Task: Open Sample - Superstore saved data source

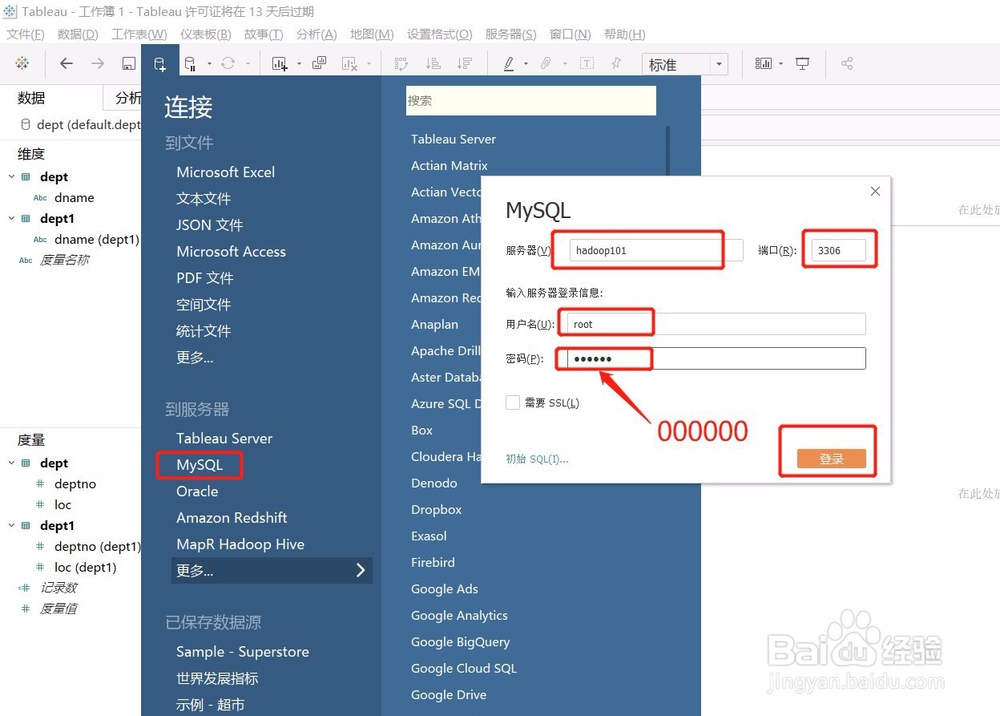Action: click(242, 652)
